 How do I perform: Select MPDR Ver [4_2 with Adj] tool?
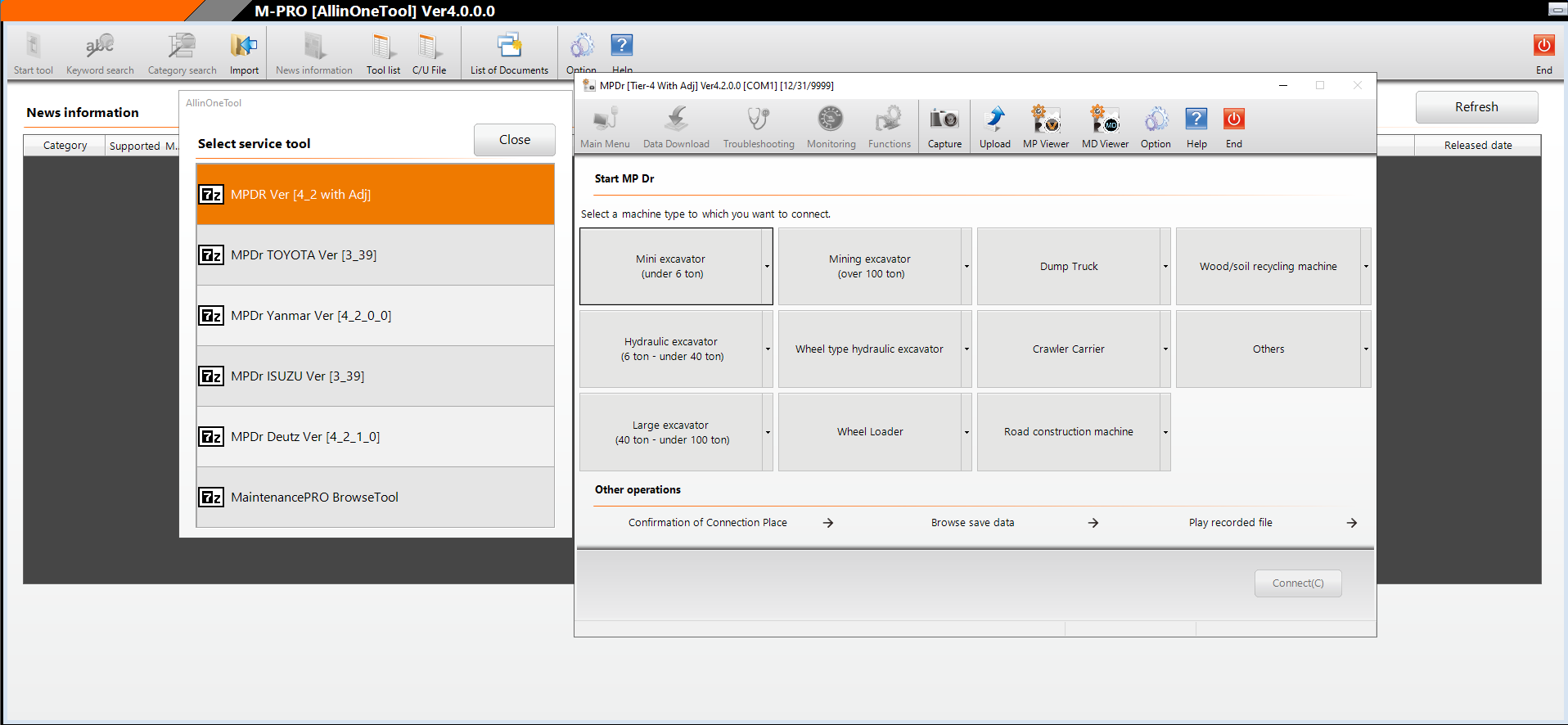(x=376, y=195)
